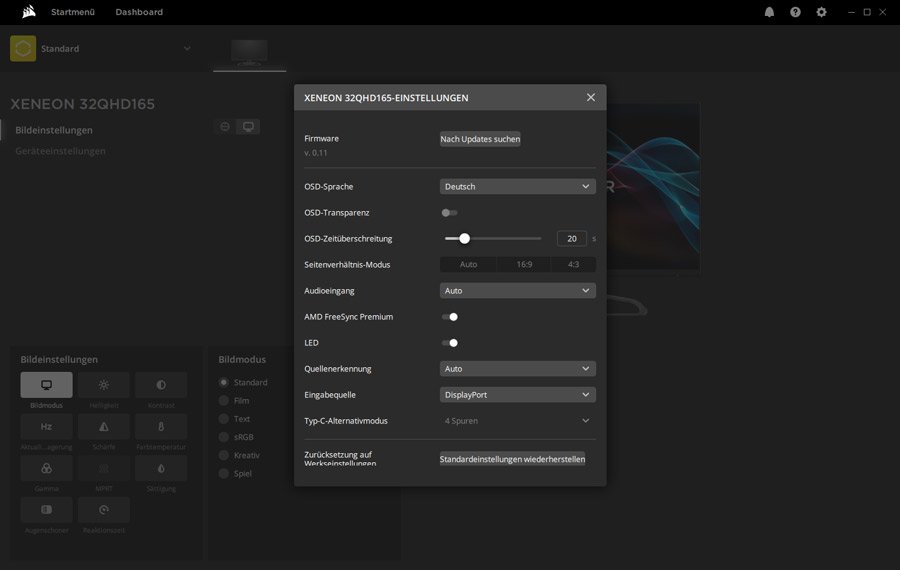Screen dimensions: 900x570
Task: Select Standard picture mode radio button
Action: (224, 382)
